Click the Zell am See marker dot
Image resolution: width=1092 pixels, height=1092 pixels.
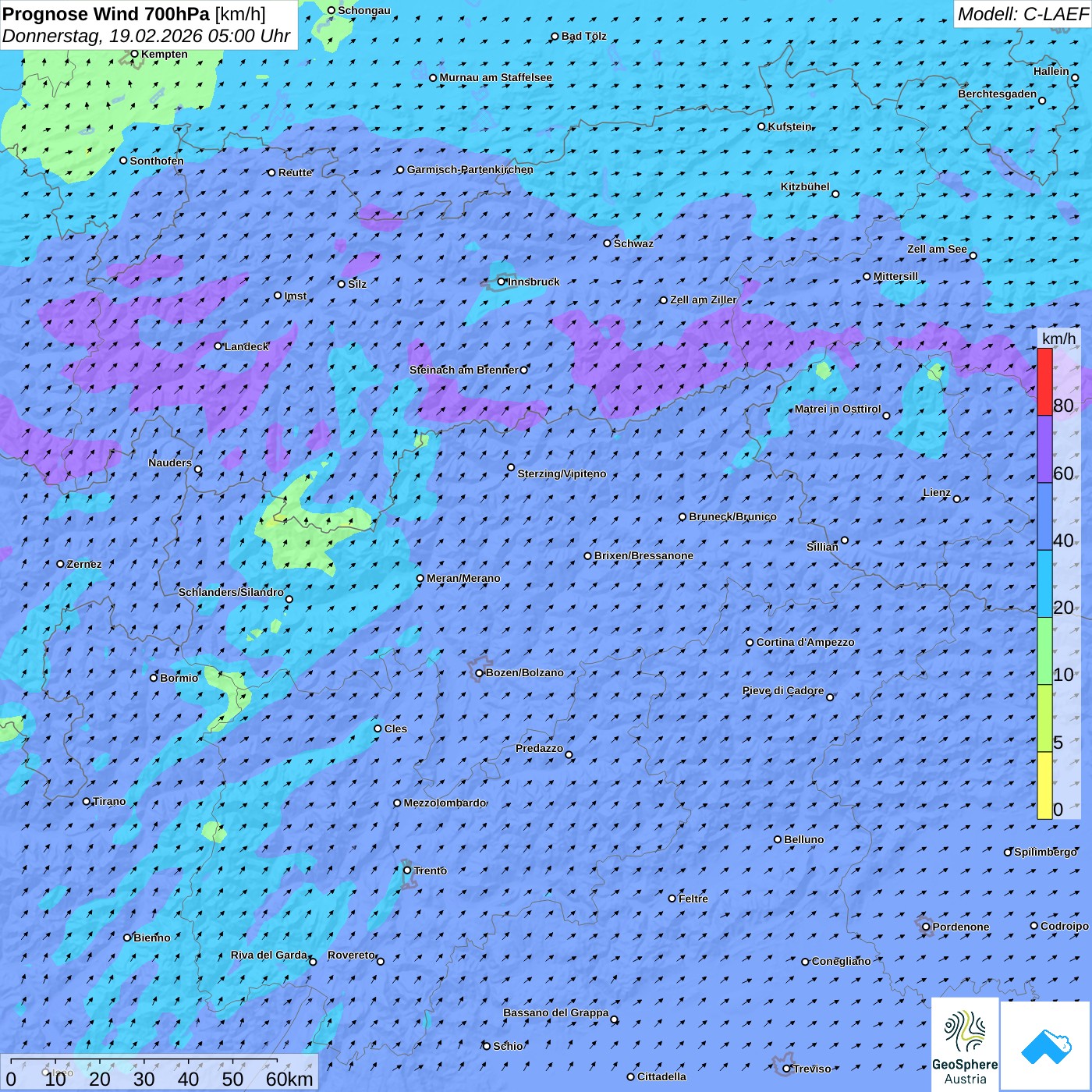[x=973, y=256]
